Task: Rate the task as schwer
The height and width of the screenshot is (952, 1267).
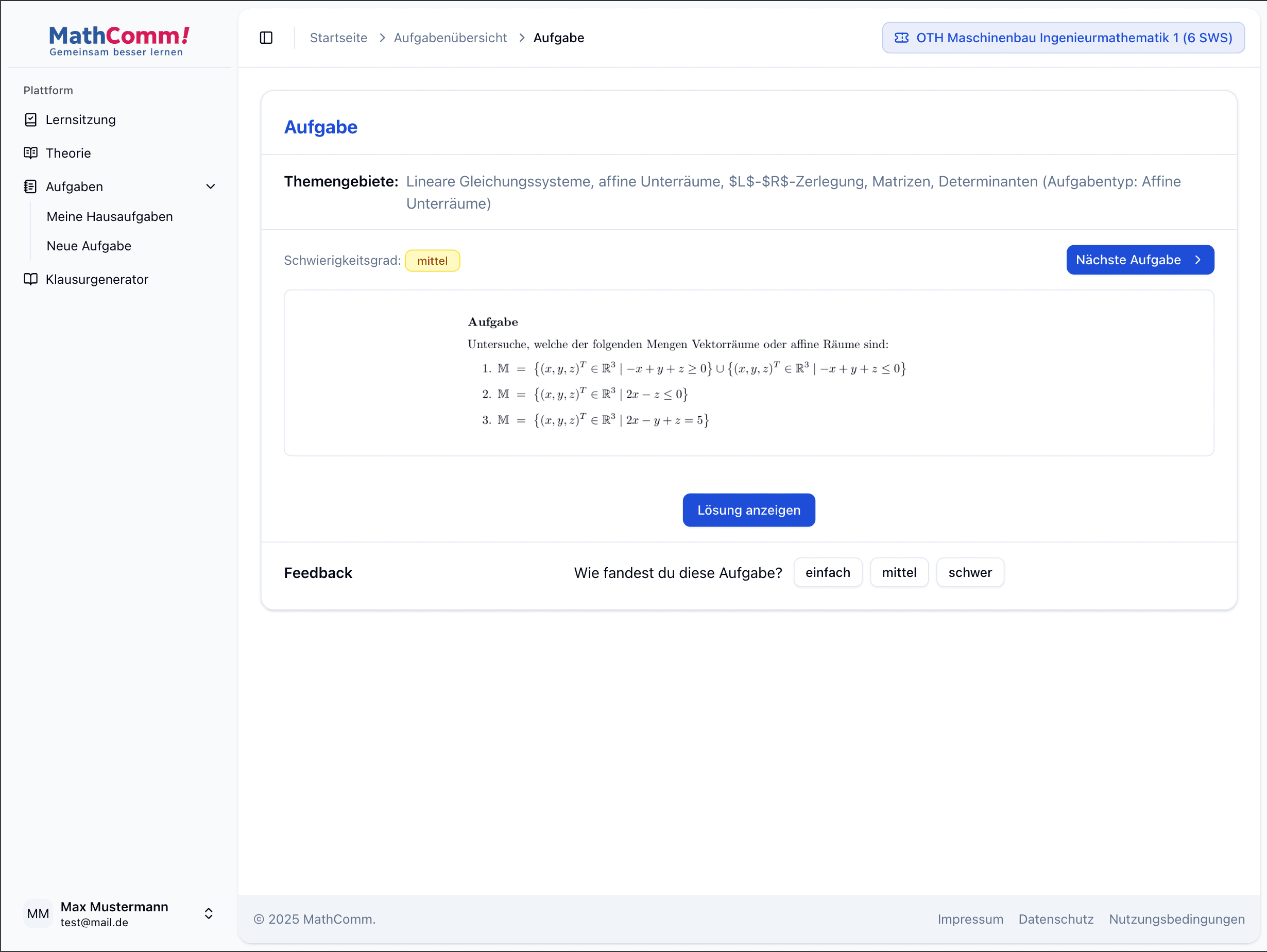Action: point(970,572)
